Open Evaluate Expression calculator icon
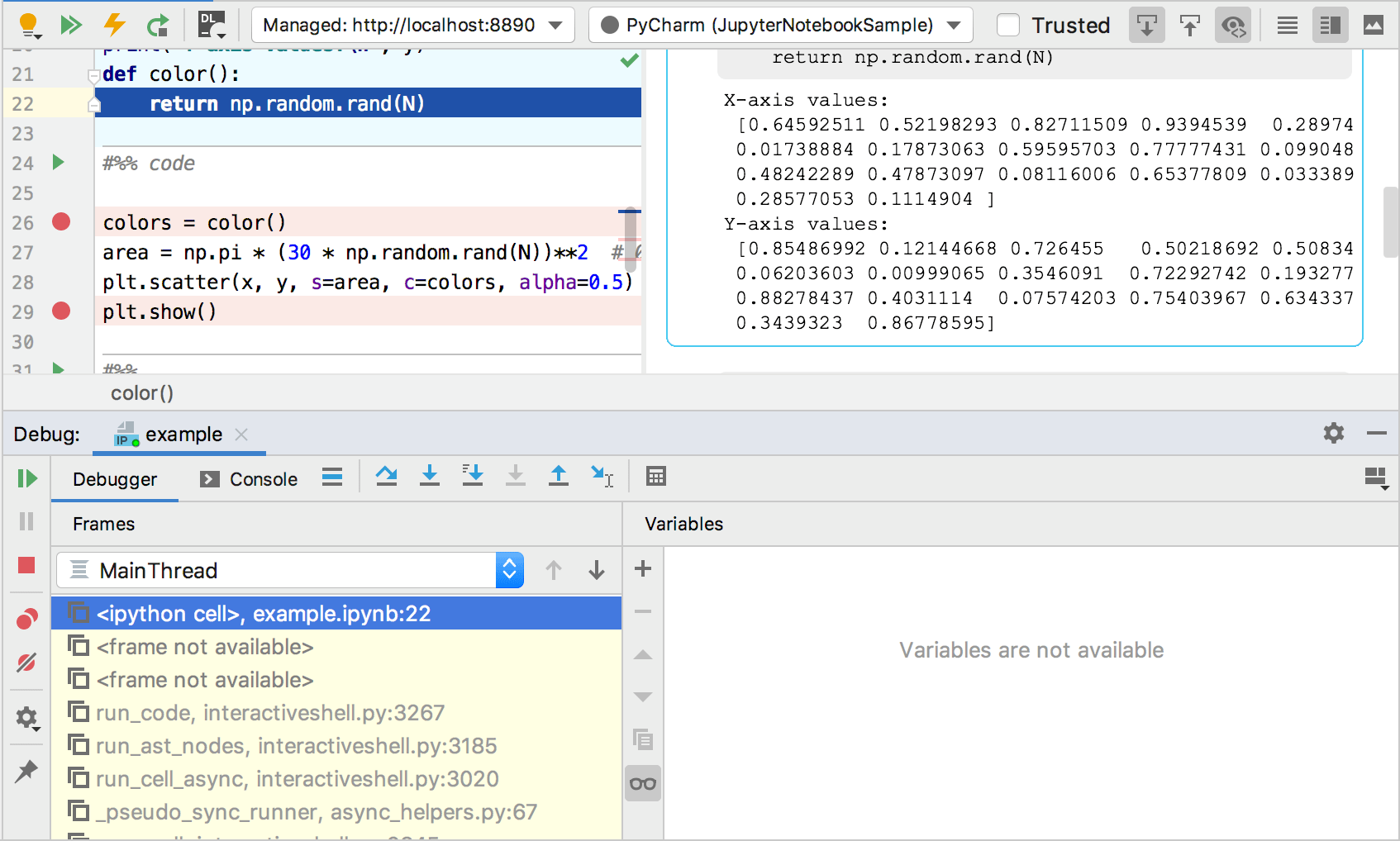This screenshot has height=841, width=1400. click(656, 476)
